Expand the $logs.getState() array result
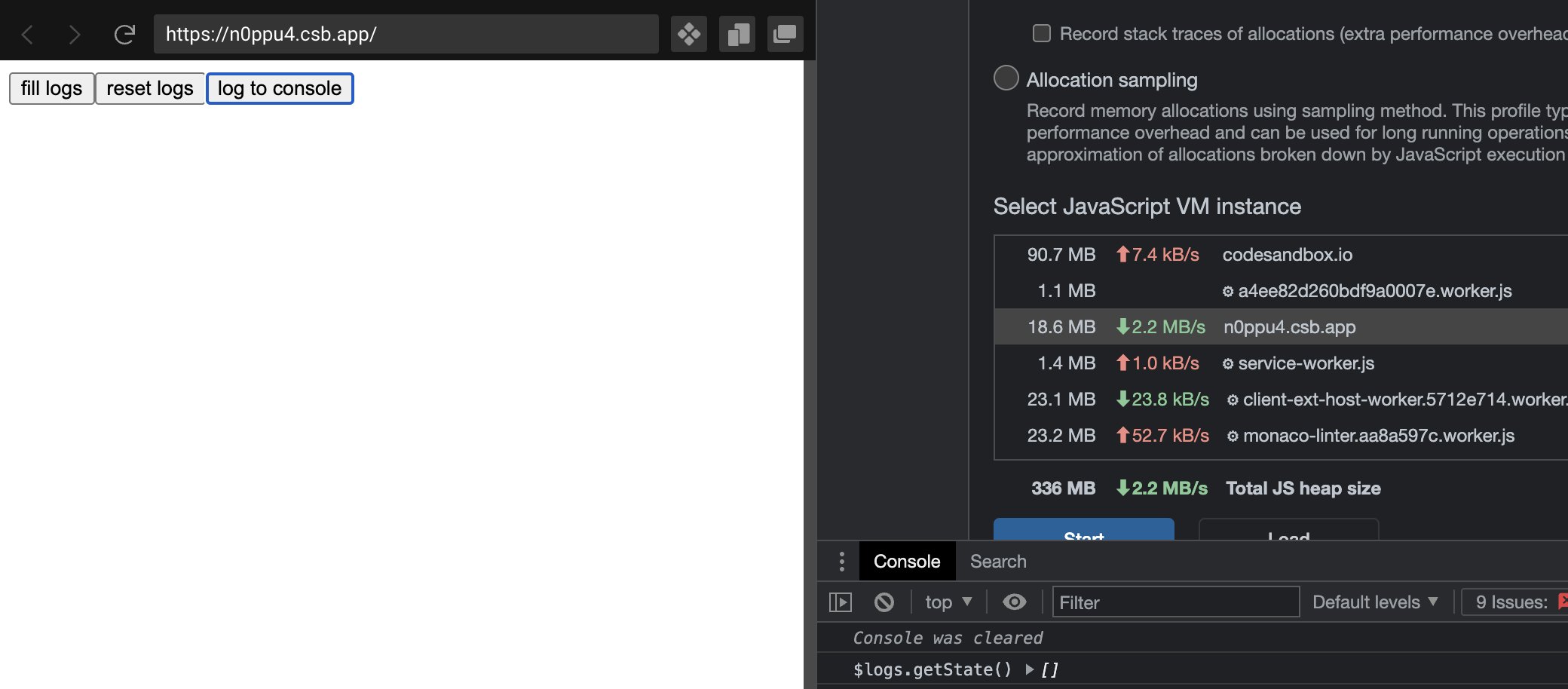Image resolution: width=1568 pixels, height=689 pixels. (x=1030, y=669)
